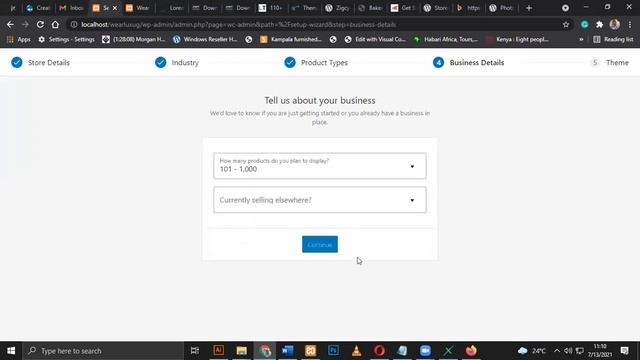Switch to the Wear tab
Viewport: 640px width, 360px height.
(x=138, y=8)
